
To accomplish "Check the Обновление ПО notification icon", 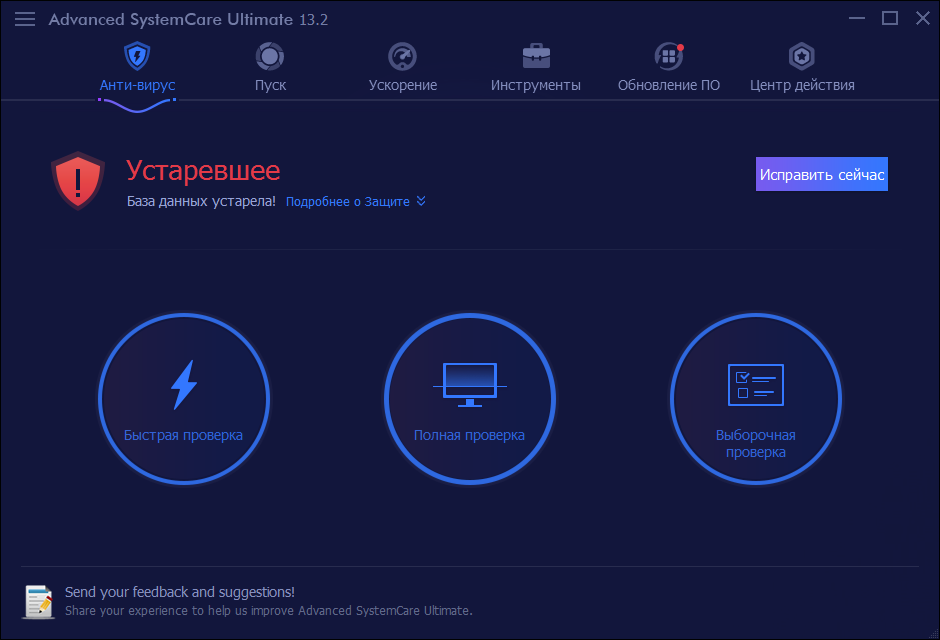I will (x=669, y=56).
